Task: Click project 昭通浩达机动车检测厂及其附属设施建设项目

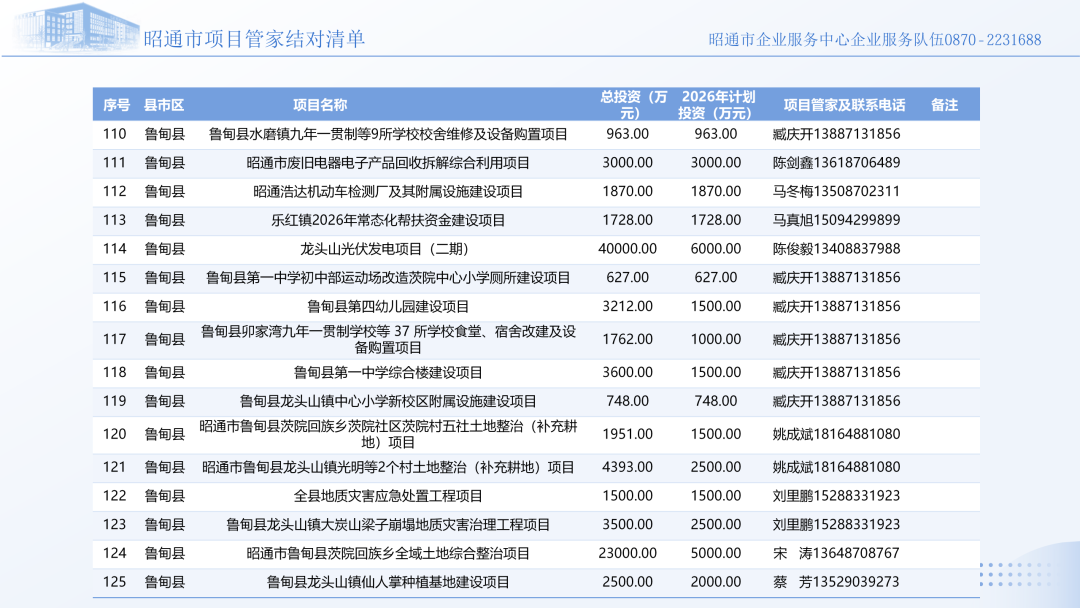Action: 388,192
